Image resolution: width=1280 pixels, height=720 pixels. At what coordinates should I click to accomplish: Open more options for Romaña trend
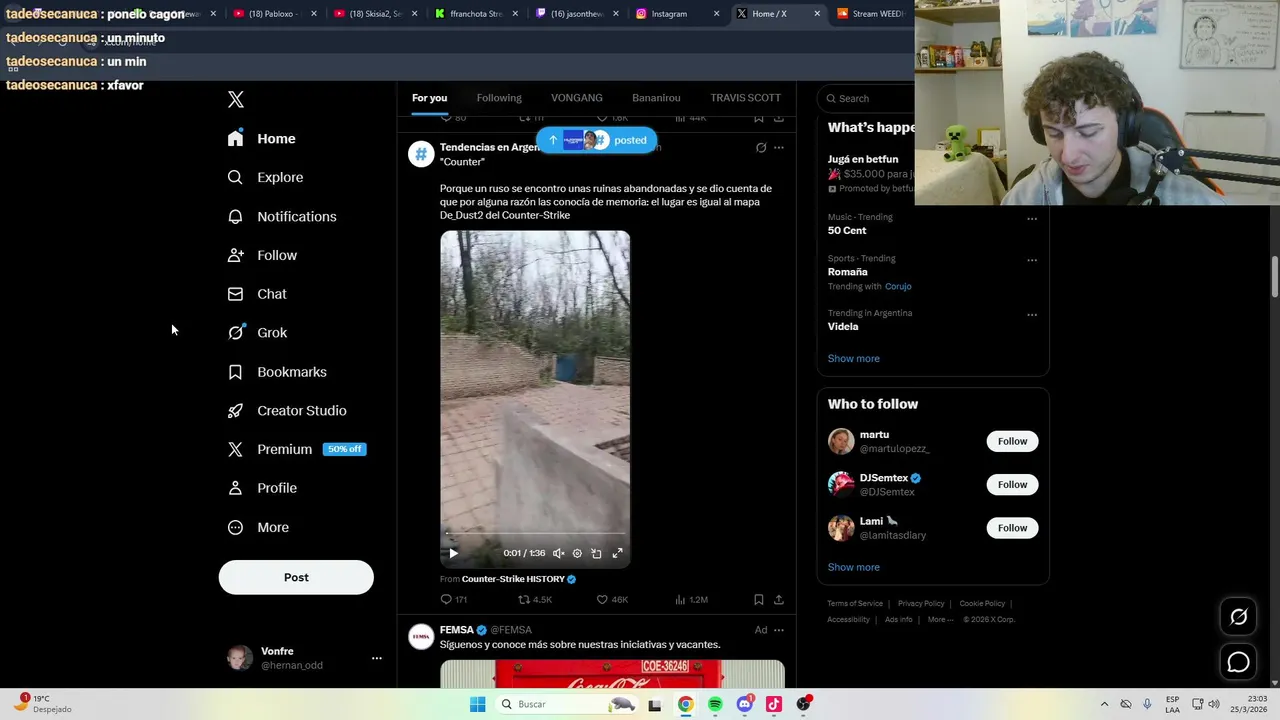(x=1032, y=261)
